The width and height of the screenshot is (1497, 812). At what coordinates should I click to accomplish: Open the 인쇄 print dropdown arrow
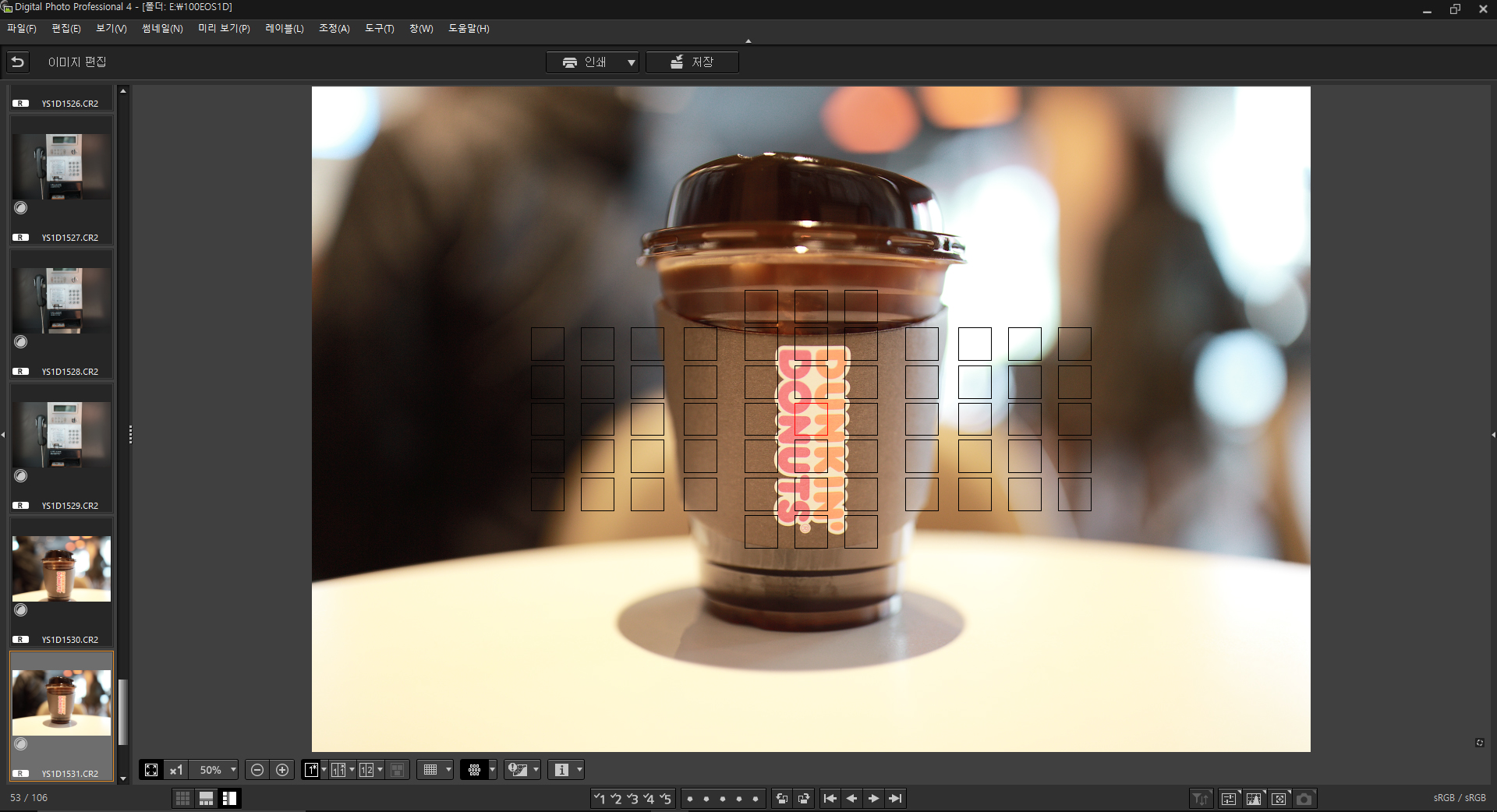pos(631,62)
